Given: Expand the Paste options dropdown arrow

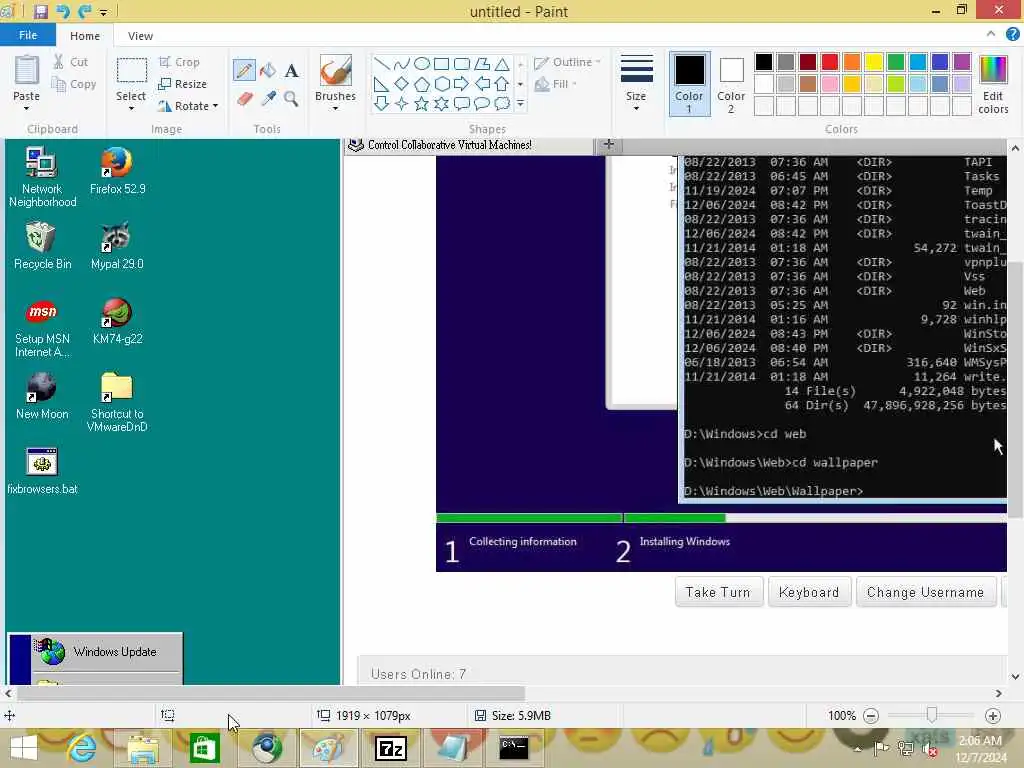Looking at the screenshot, I should [x=26, y=108].
